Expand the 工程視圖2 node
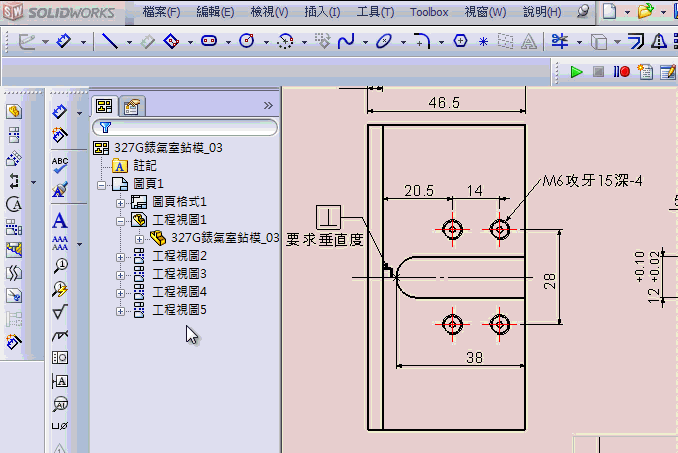Screen dimensions: 678x453 click(x=121, y=257)
